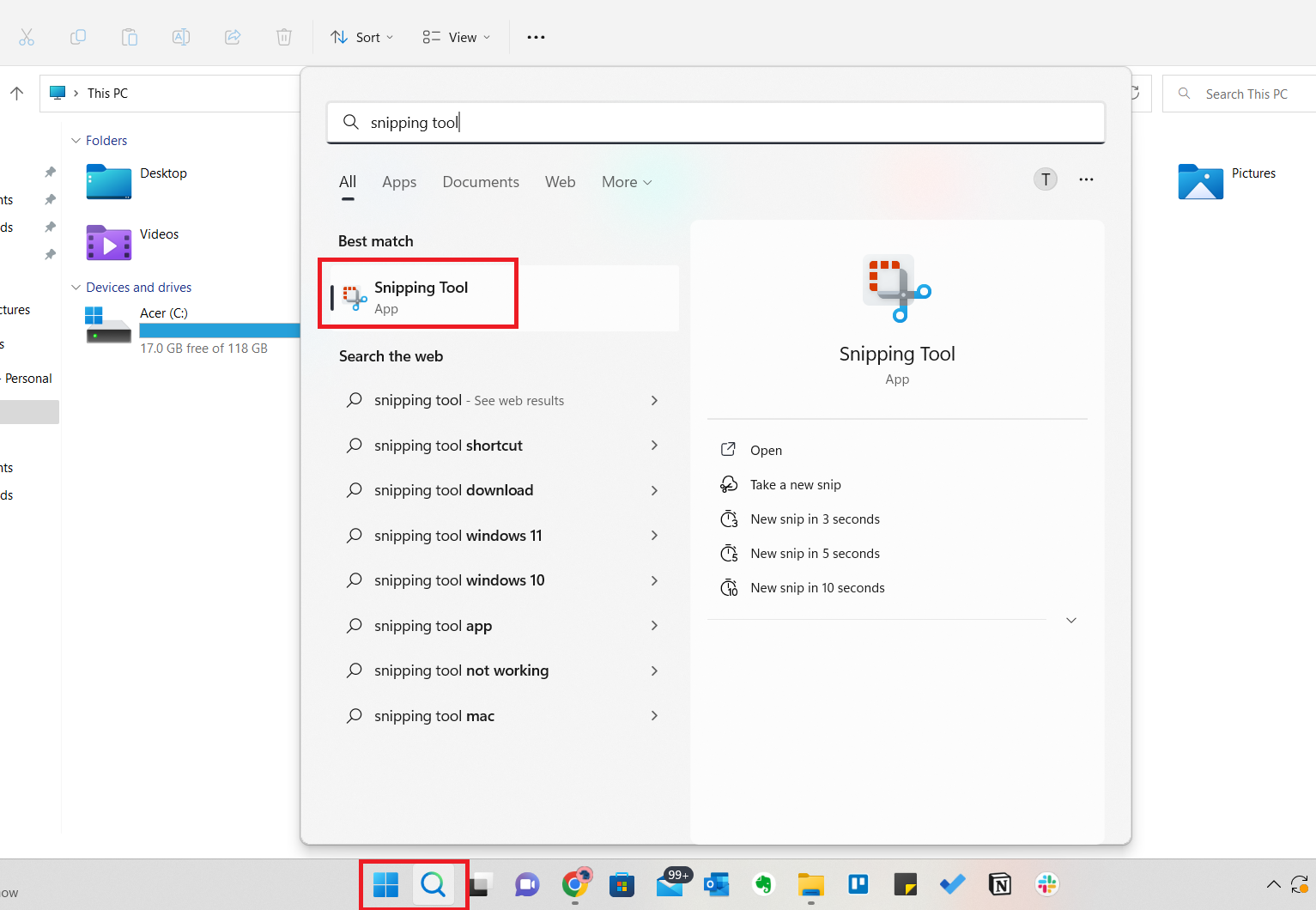Collapse the Folders group

[x=76, y=141]
